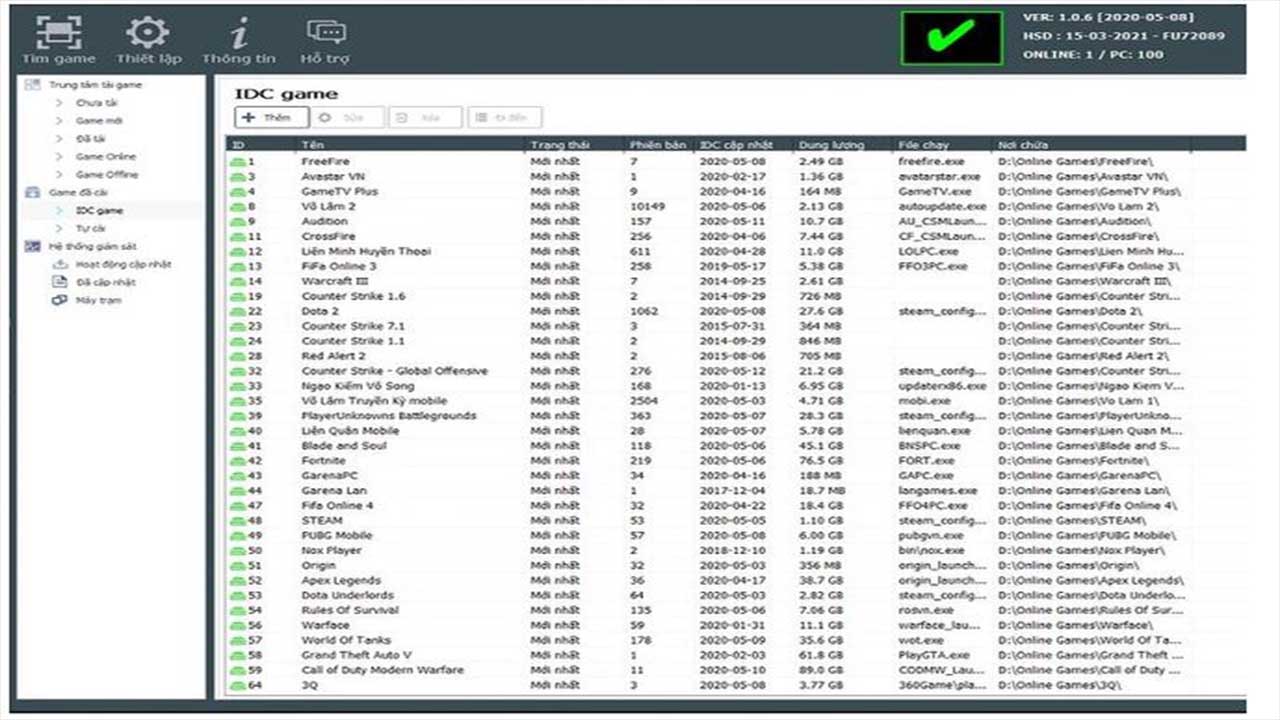
Task: Expand the Chưa tải tree chevron
Action: click(x=59, y=103)
